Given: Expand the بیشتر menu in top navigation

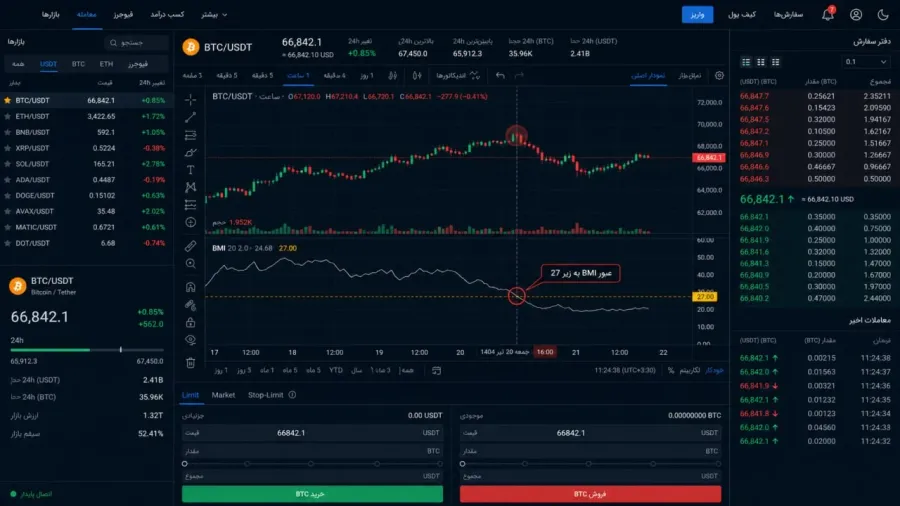Looking at the screenshot, I should 214,14.
